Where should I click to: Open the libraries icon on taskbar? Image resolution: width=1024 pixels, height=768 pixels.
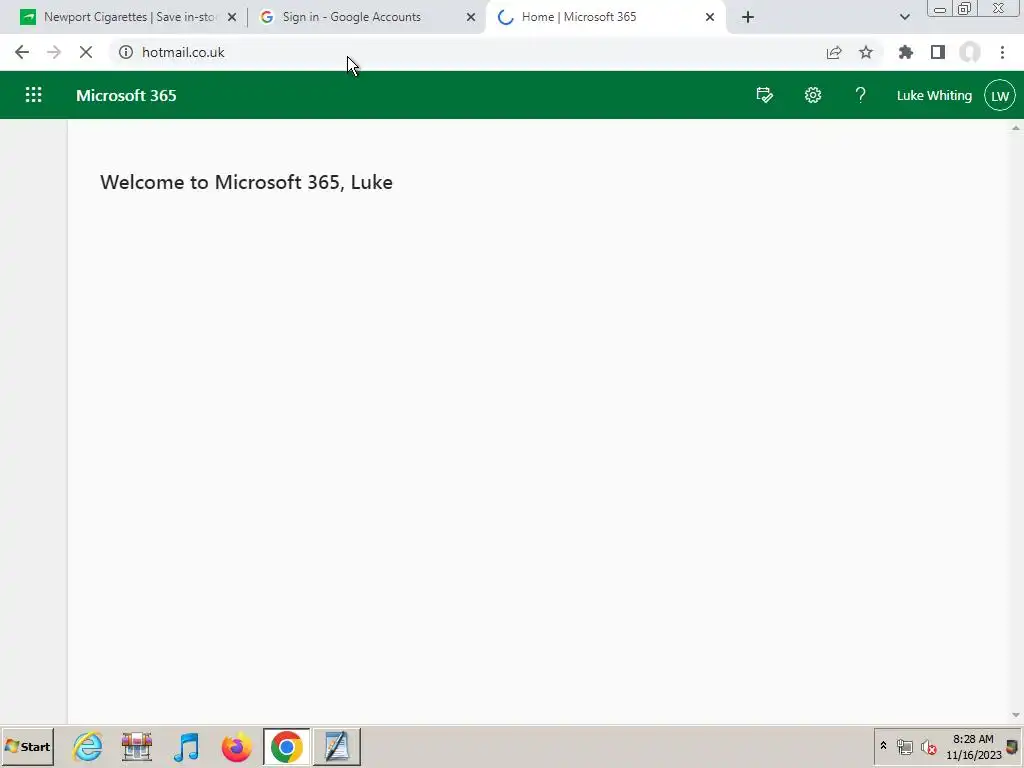click(136, 746)
